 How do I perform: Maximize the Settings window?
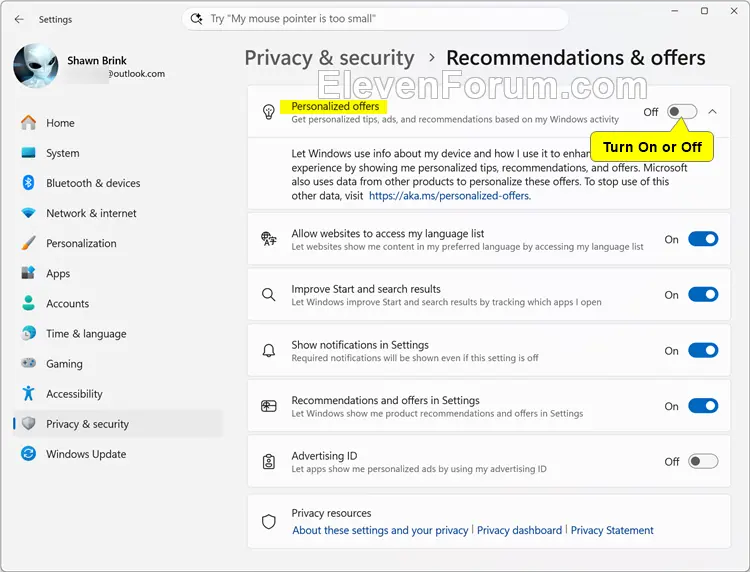tap(705, 11)
